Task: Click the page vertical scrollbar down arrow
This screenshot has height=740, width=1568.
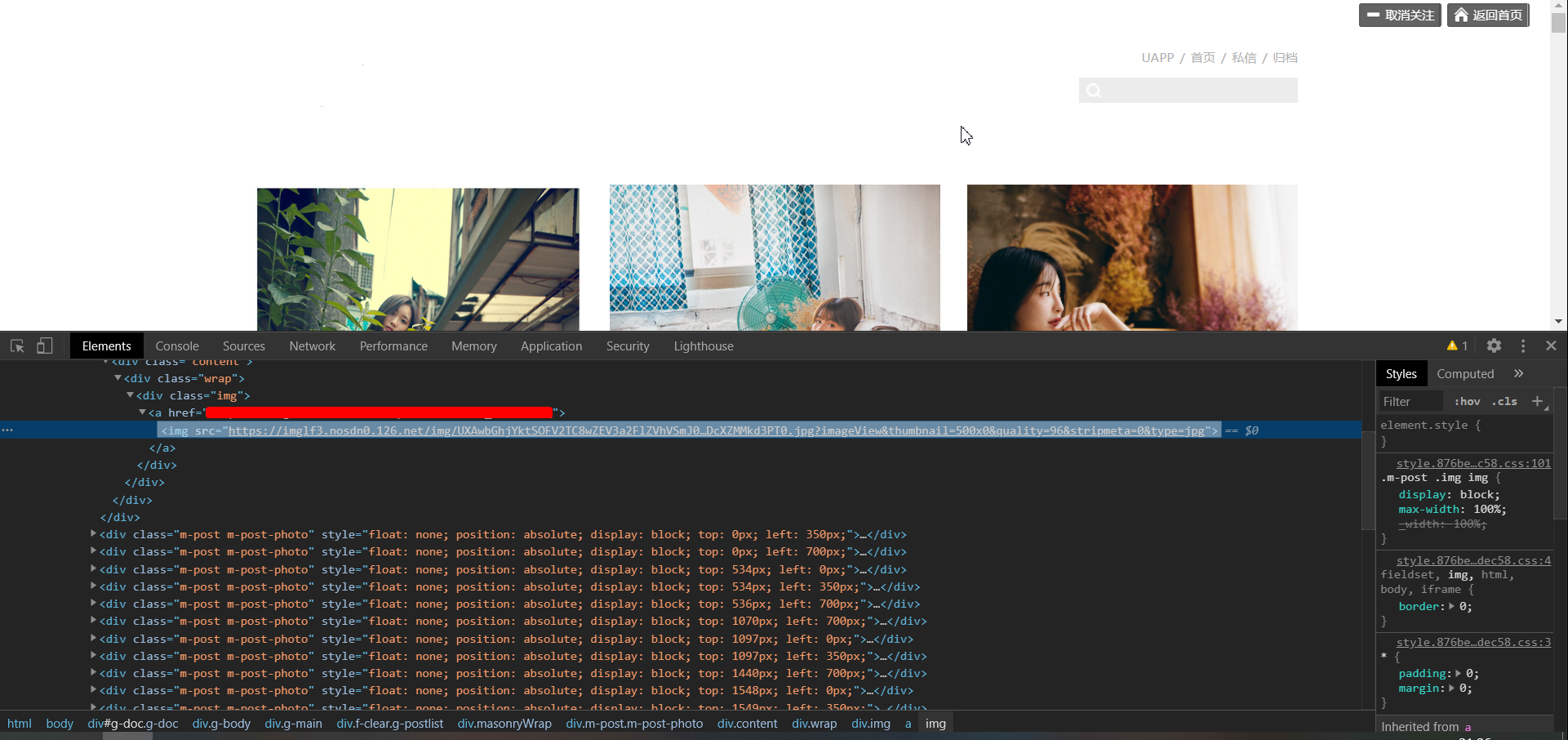Action: point(1559,322)
